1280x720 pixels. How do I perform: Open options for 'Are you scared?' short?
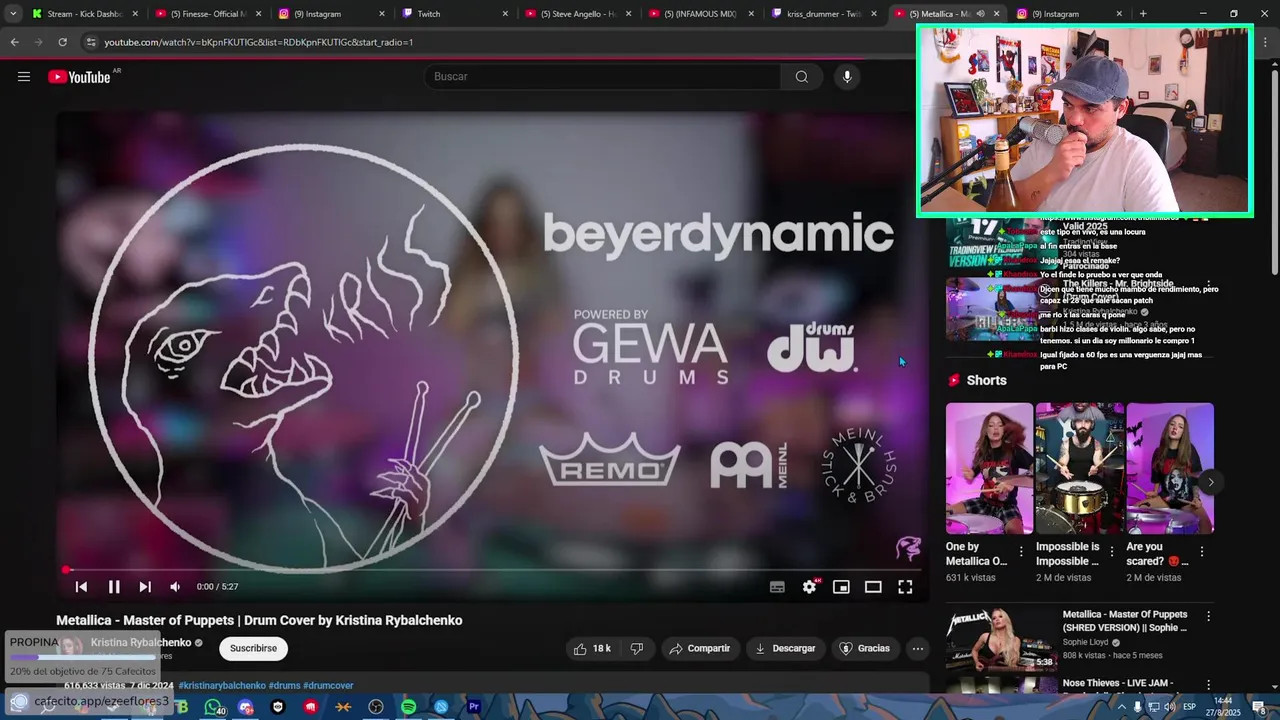click(1202, 551)
